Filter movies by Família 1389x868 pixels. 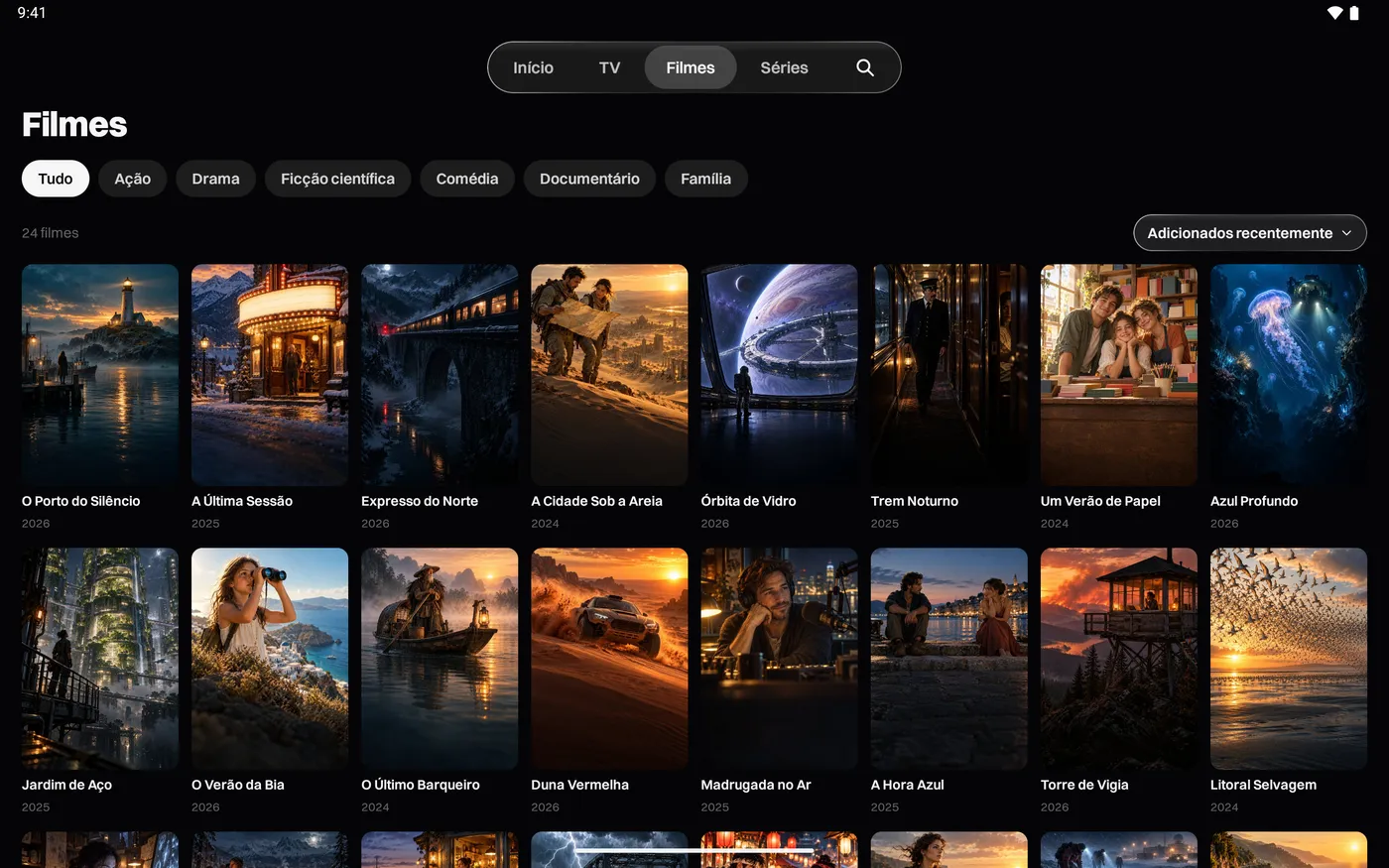click(705, 179)
